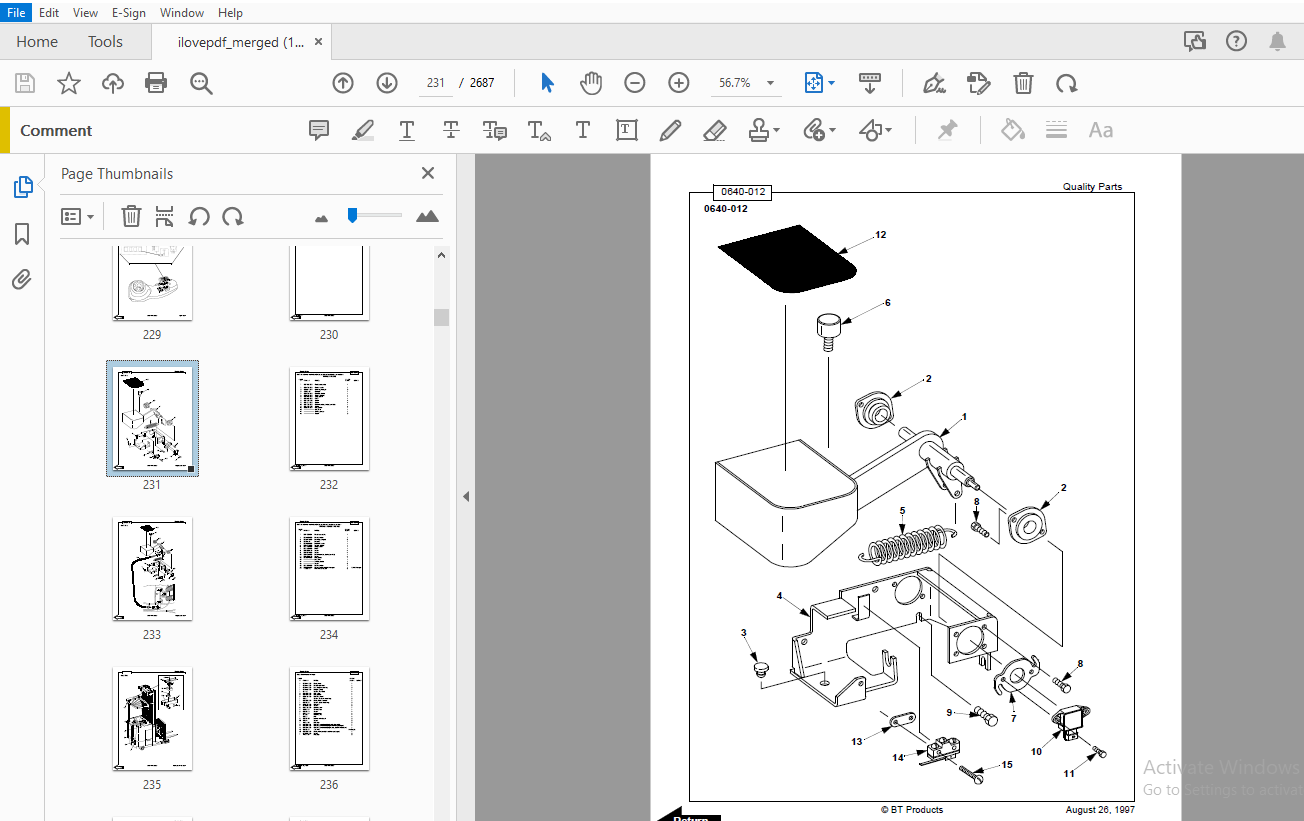Image resolution: width=1304 pixels, height=821 pixels.
Task: Select page 233 thumbnail
Action: click(x=152, y=569)
